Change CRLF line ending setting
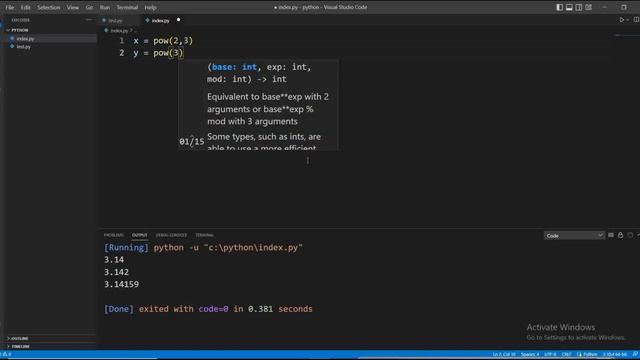The height and width of the screenshot is (360, 640). (567, 354)
